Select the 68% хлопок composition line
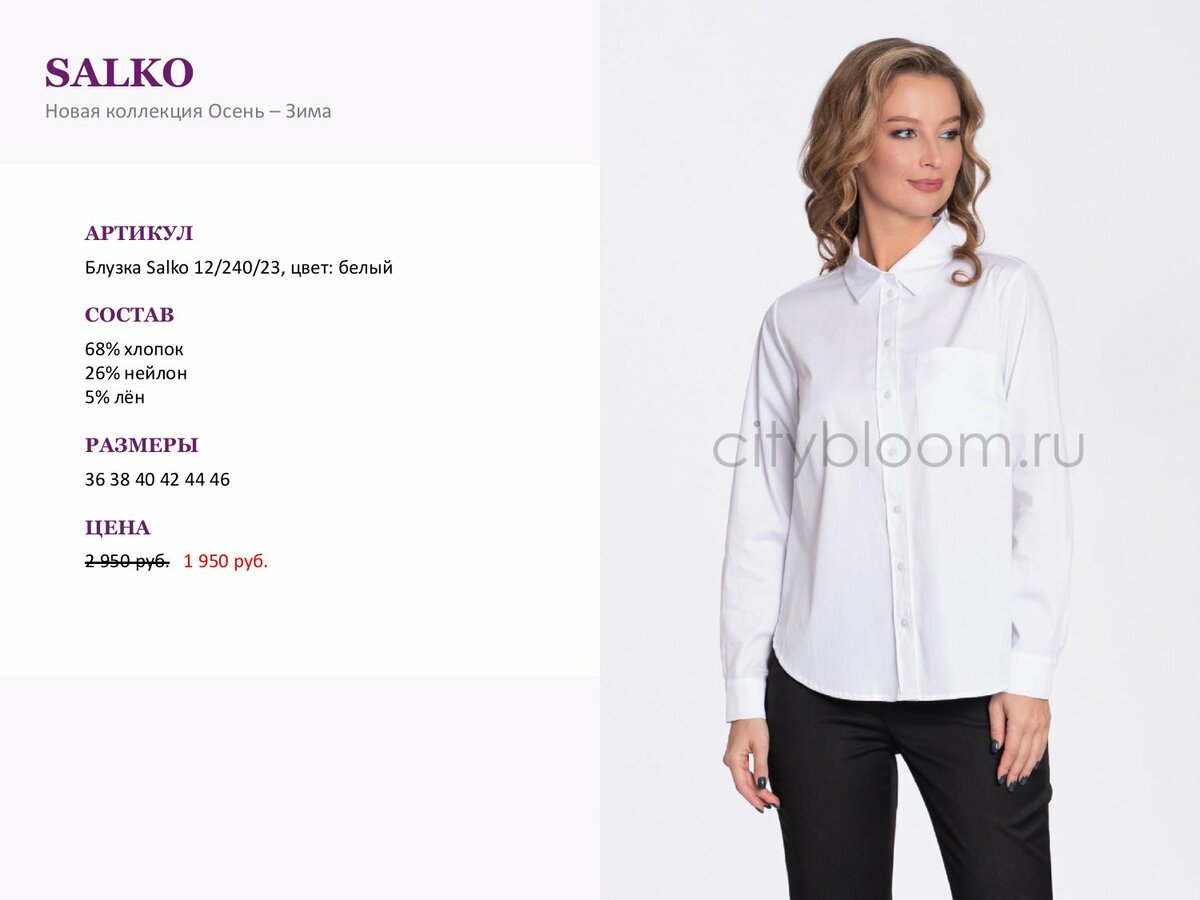This screenshot has height=900, width=1200. point(134,350)
